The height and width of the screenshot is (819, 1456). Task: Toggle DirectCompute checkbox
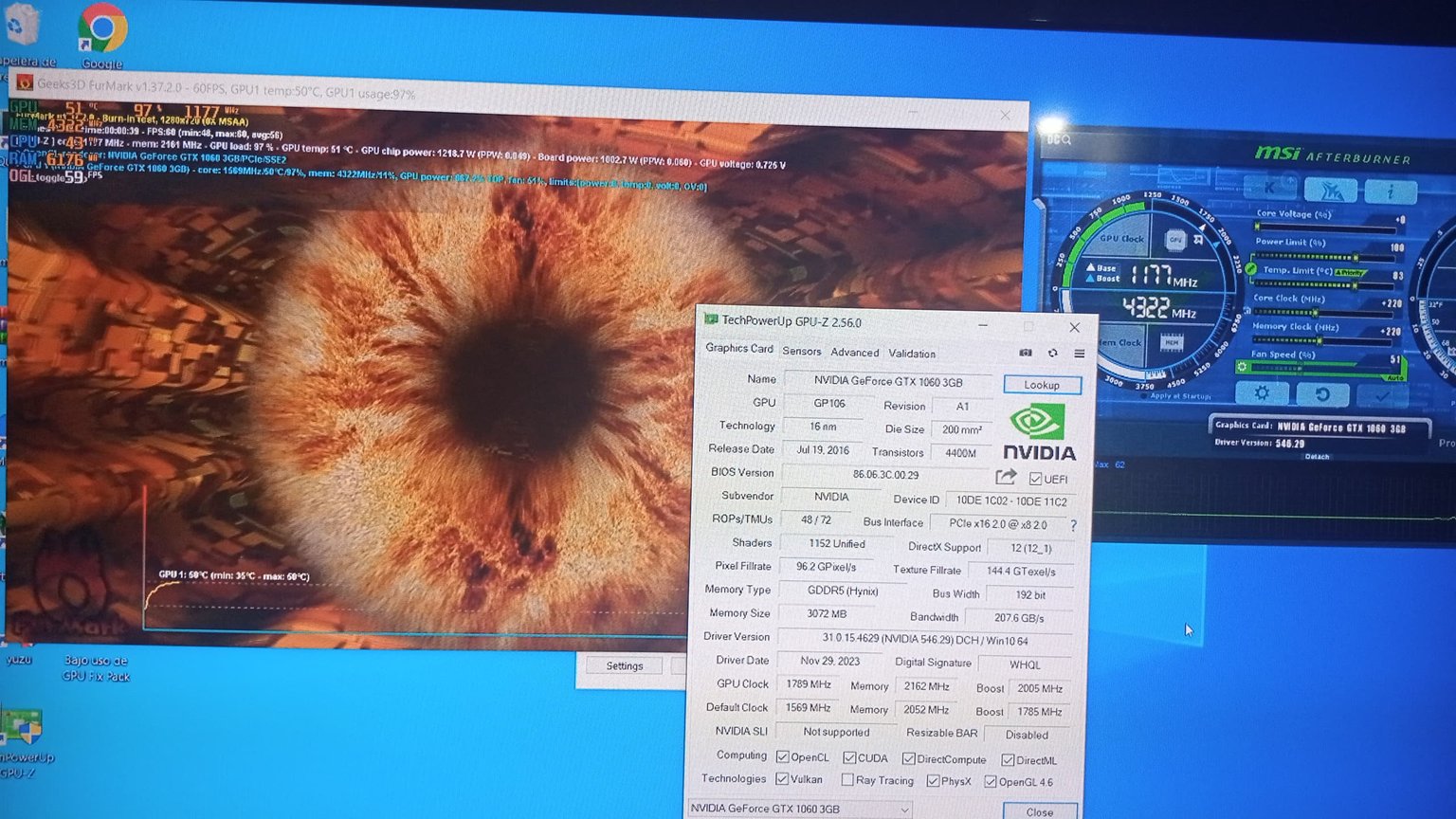point(908,758)
